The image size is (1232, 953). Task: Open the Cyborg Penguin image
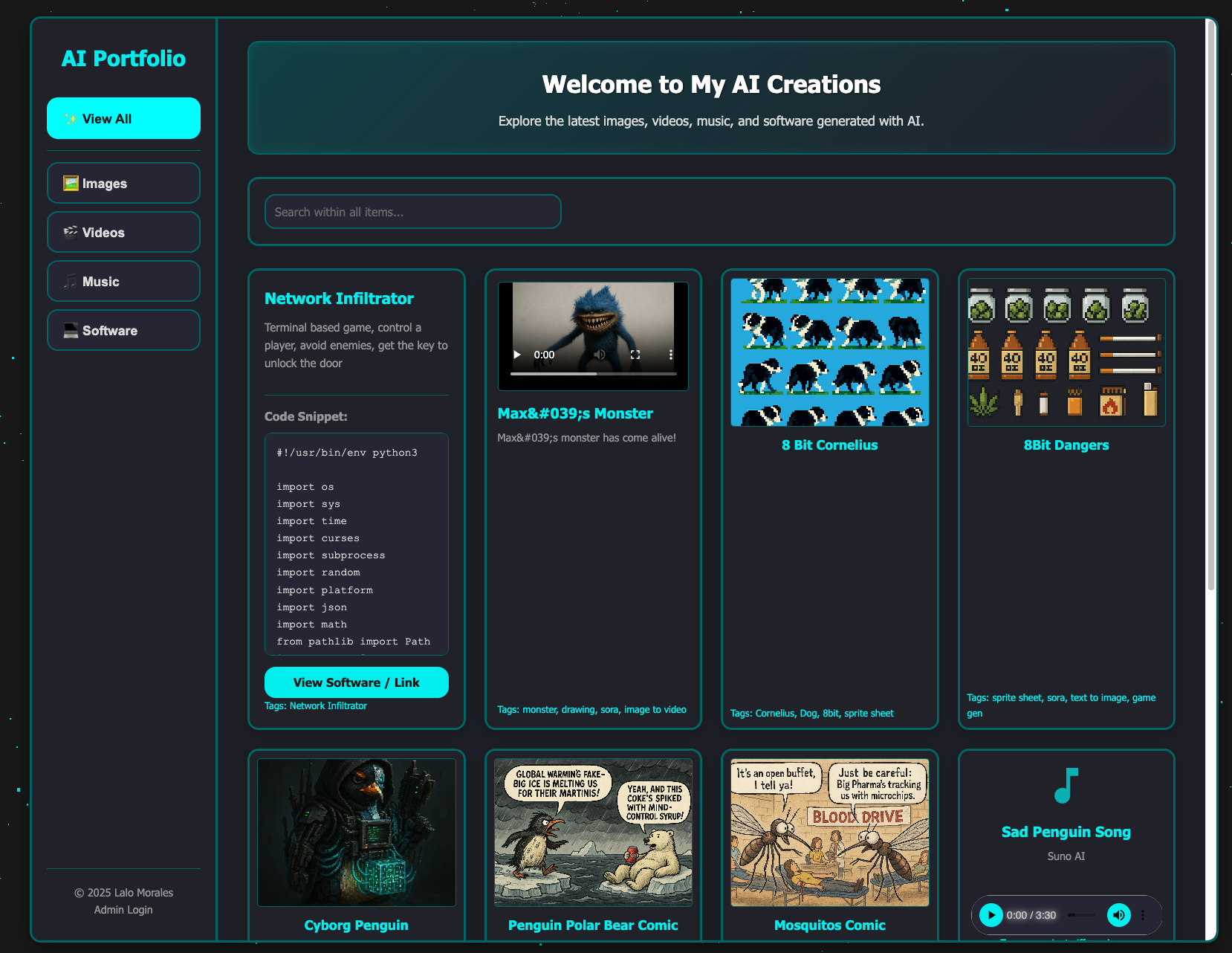[x=356, y=833]
